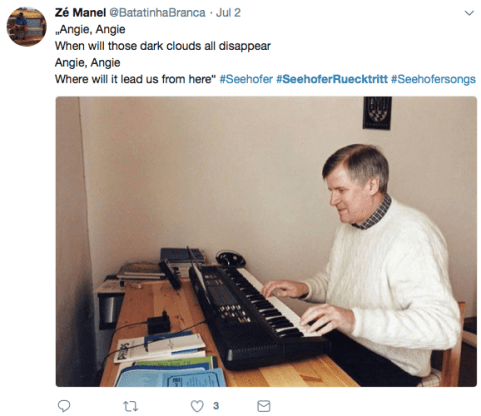Open Zé Manel's profile picture
The image size is (481, 416).
click(x=27, y=27)
